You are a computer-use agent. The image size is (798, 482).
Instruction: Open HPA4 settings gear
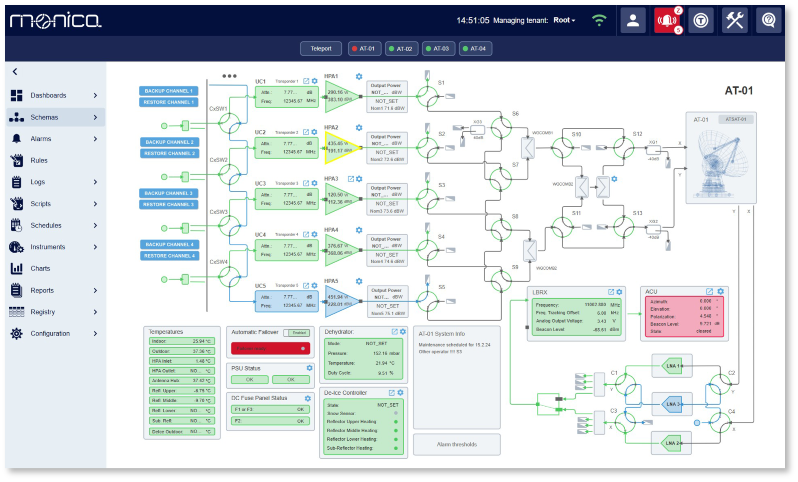tap(359, 230)
